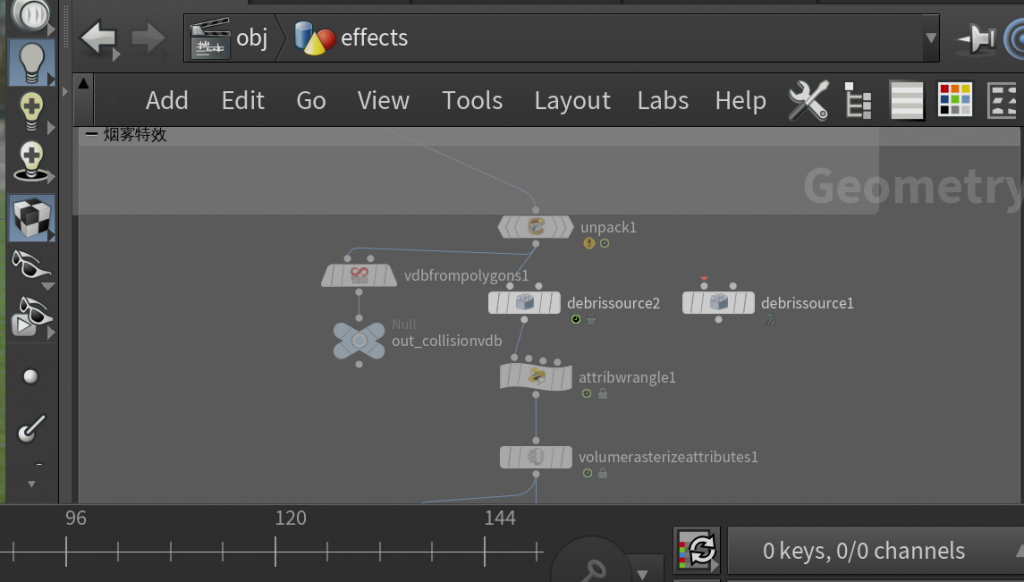Viewport: 1024px width, 582px height.
Task: Toggle the white dot points display
Action: point(30,377)
